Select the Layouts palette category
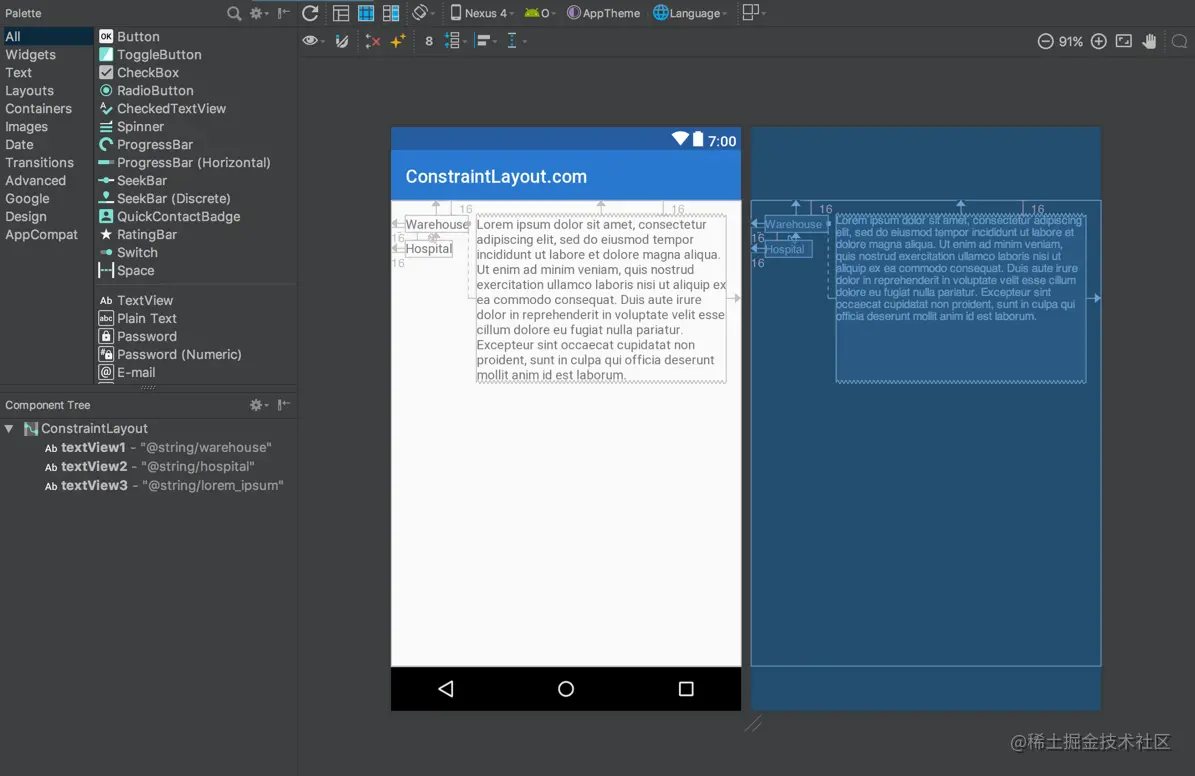Image resolution: width=1195 pixels, height=776 pixels. [29, 91]
